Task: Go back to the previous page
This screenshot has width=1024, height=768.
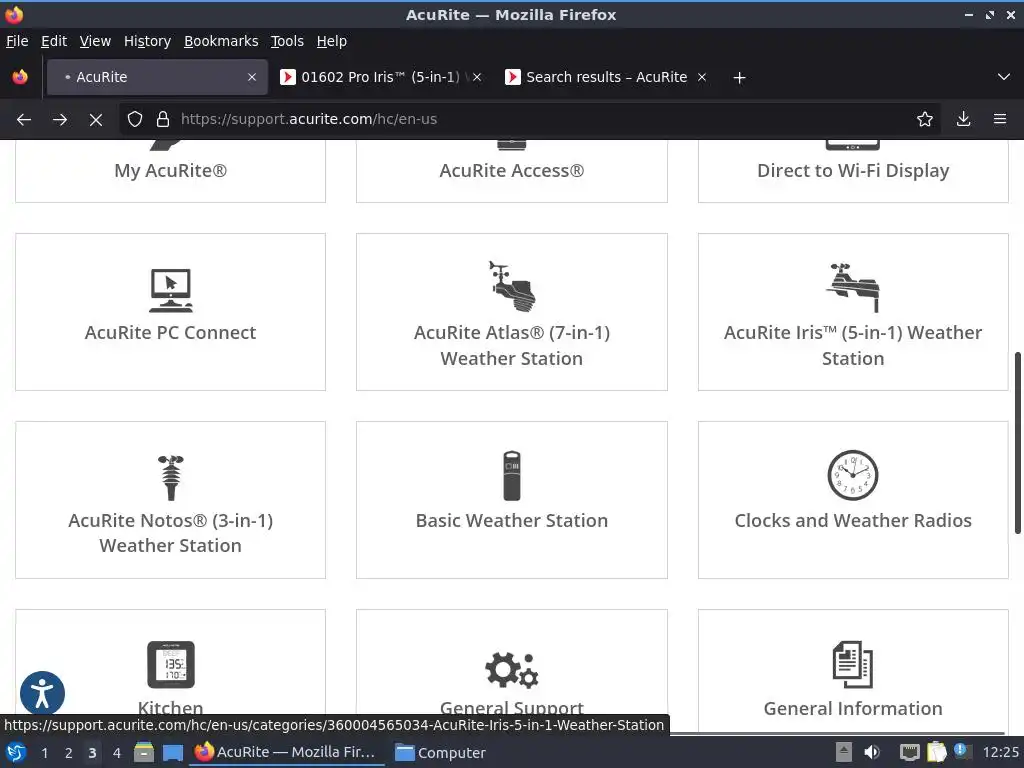Action: pyautogui.click(x=24, y=120)
